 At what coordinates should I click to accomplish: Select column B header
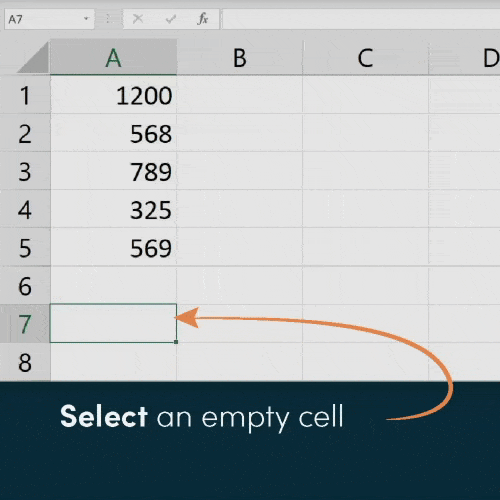(240, 57)
